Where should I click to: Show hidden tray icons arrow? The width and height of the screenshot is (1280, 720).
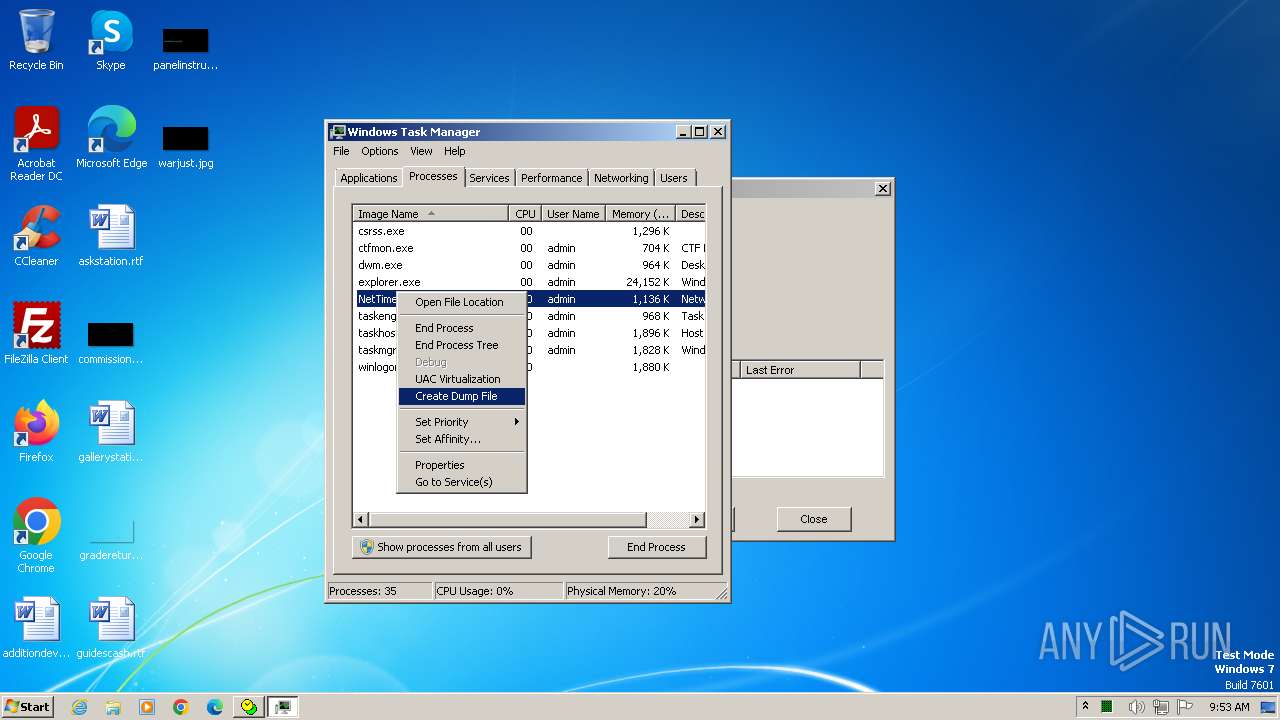[1086, 707]
